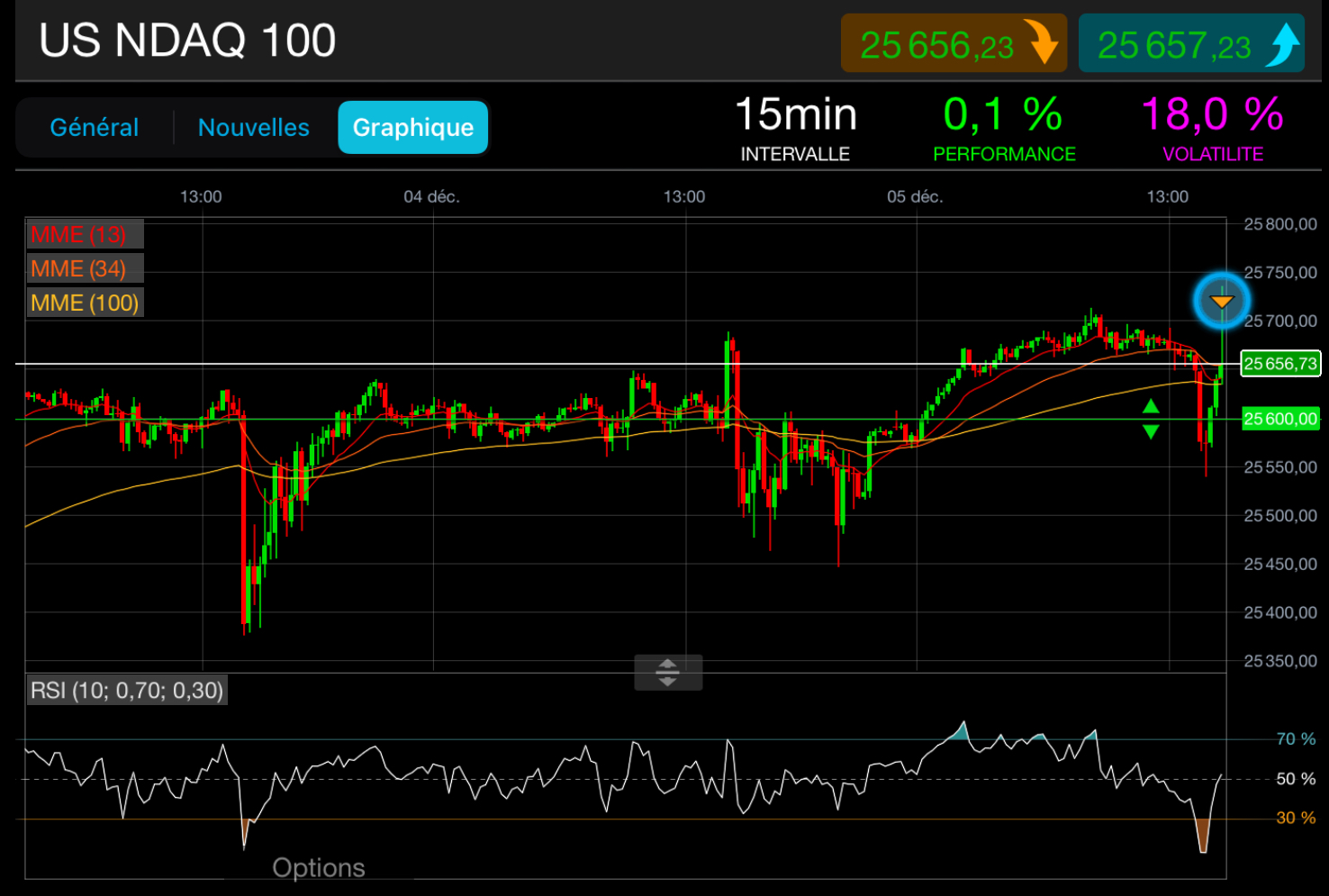Click the 25 350,00 price axis label

click(x=1280, y=661)
